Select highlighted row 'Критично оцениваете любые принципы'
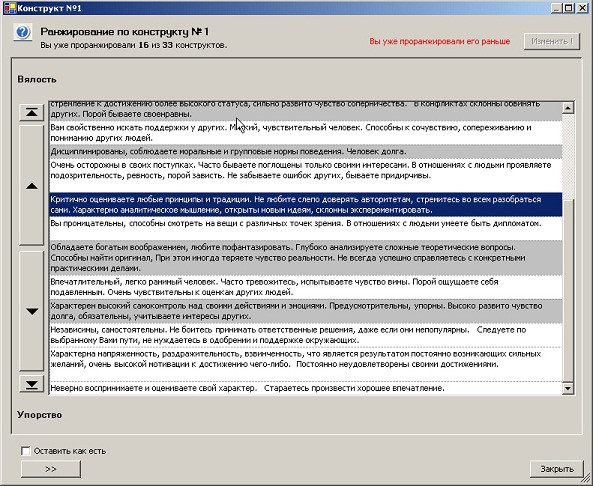The image size is (593, 486). (x=306, y=205)
